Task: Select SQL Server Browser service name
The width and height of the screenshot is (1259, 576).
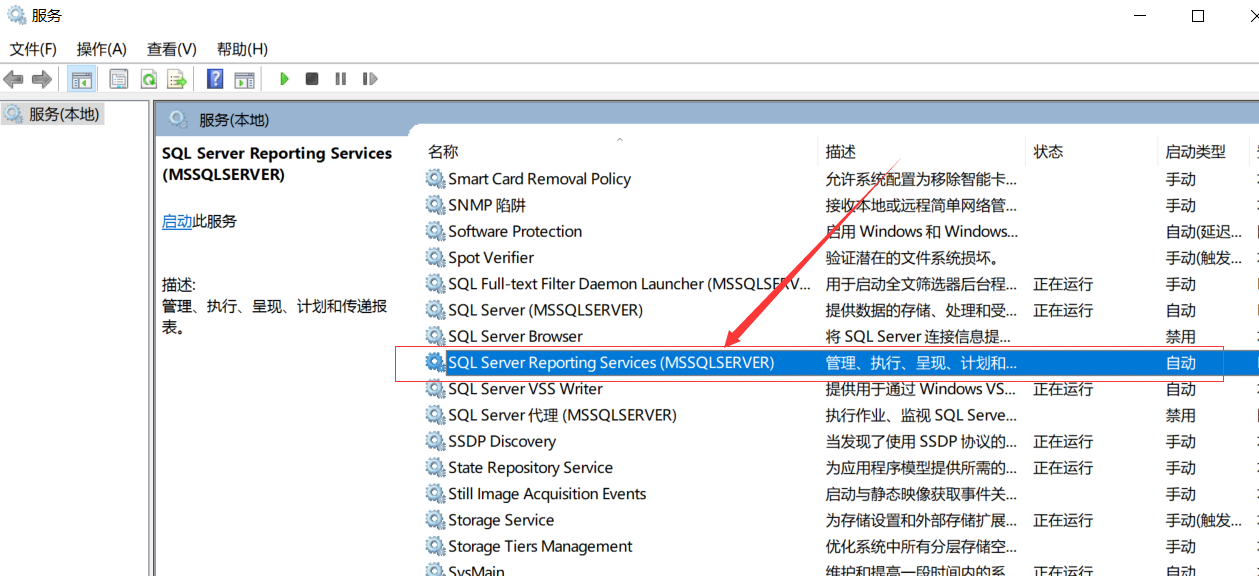Action: [515, 336]
